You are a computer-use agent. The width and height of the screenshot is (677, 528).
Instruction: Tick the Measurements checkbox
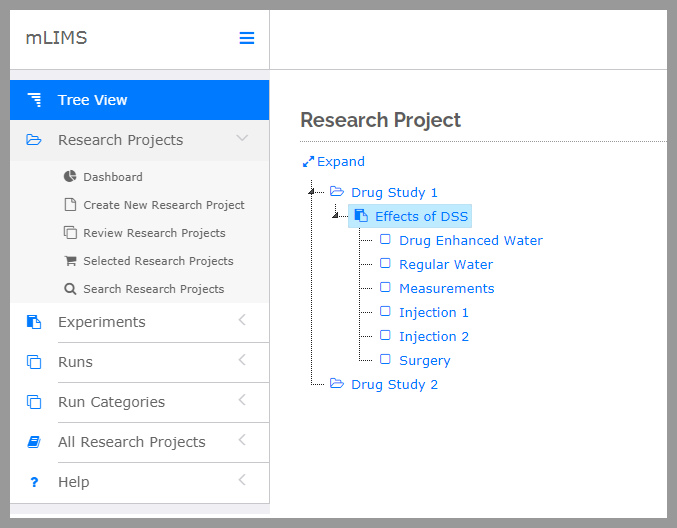point(385,288)
